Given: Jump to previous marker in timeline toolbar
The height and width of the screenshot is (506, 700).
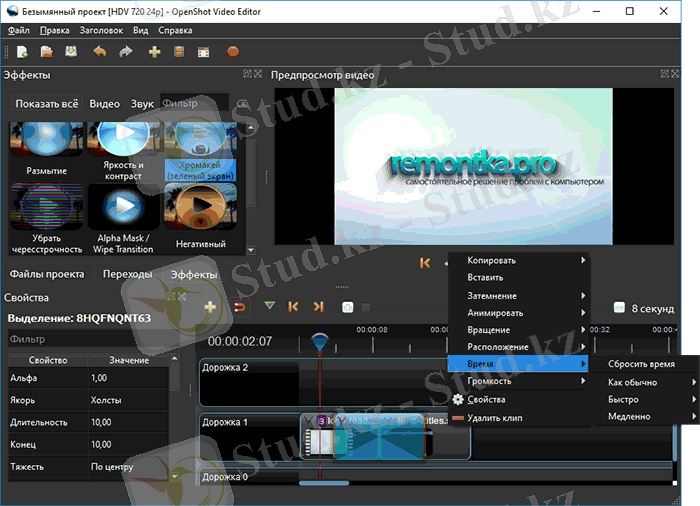Looking at the screenshot, I should 294,307.
